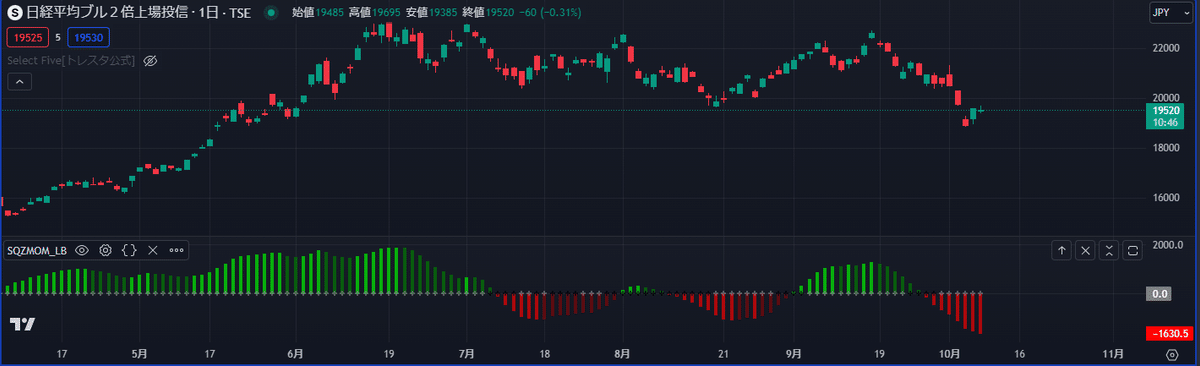This screenshot has width=1200, height=366.
Task: Click the 16000 price scale label
Action: [x=1167, y=197]
